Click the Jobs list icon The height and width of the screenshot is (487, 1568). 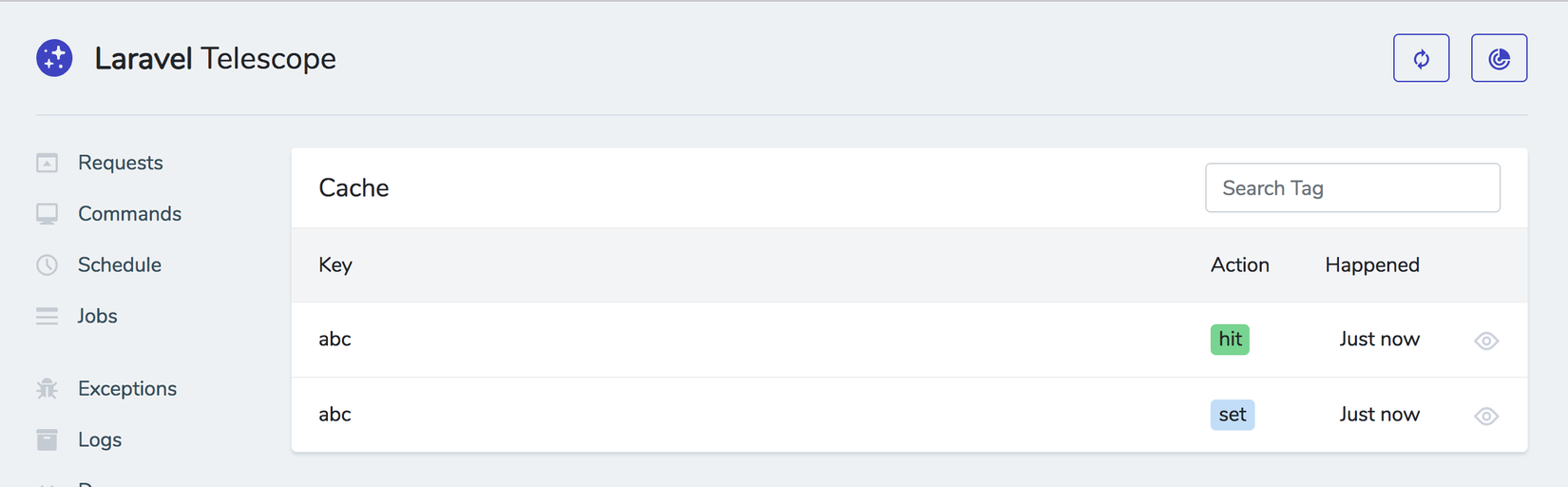click(x=47, y=316)
